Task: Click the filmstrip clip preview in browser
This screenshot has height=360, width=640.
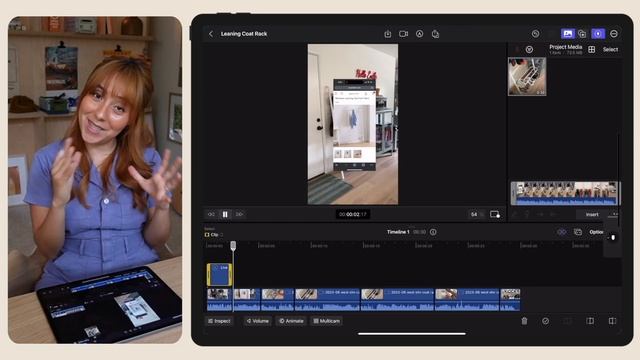Action: click(x=565, y=193)
